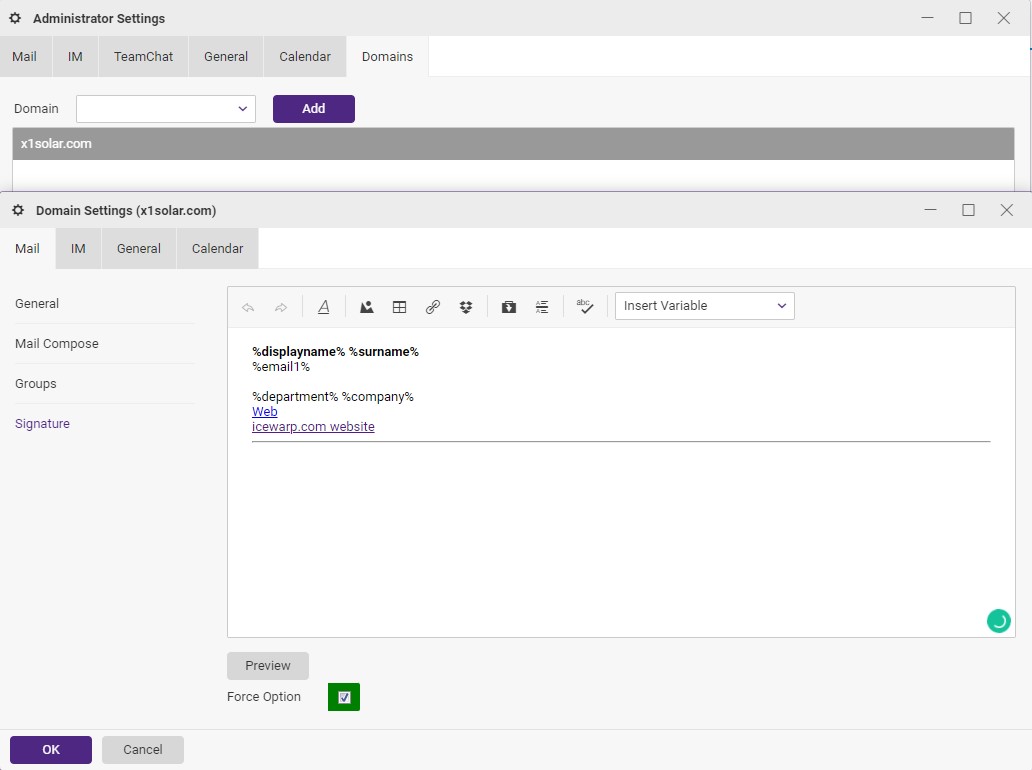Insert an image using the picture icon
The image size is (1032, 770).
[367, 307]
